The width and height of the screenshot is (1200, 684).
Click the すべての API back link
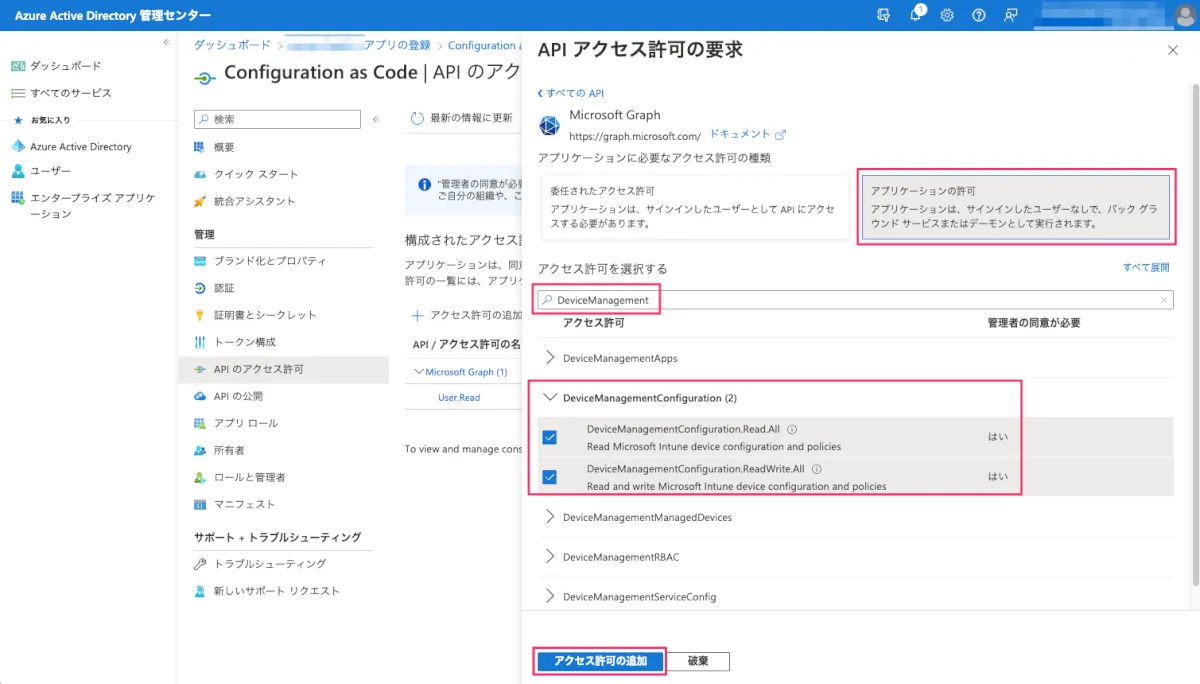point(571,93)
